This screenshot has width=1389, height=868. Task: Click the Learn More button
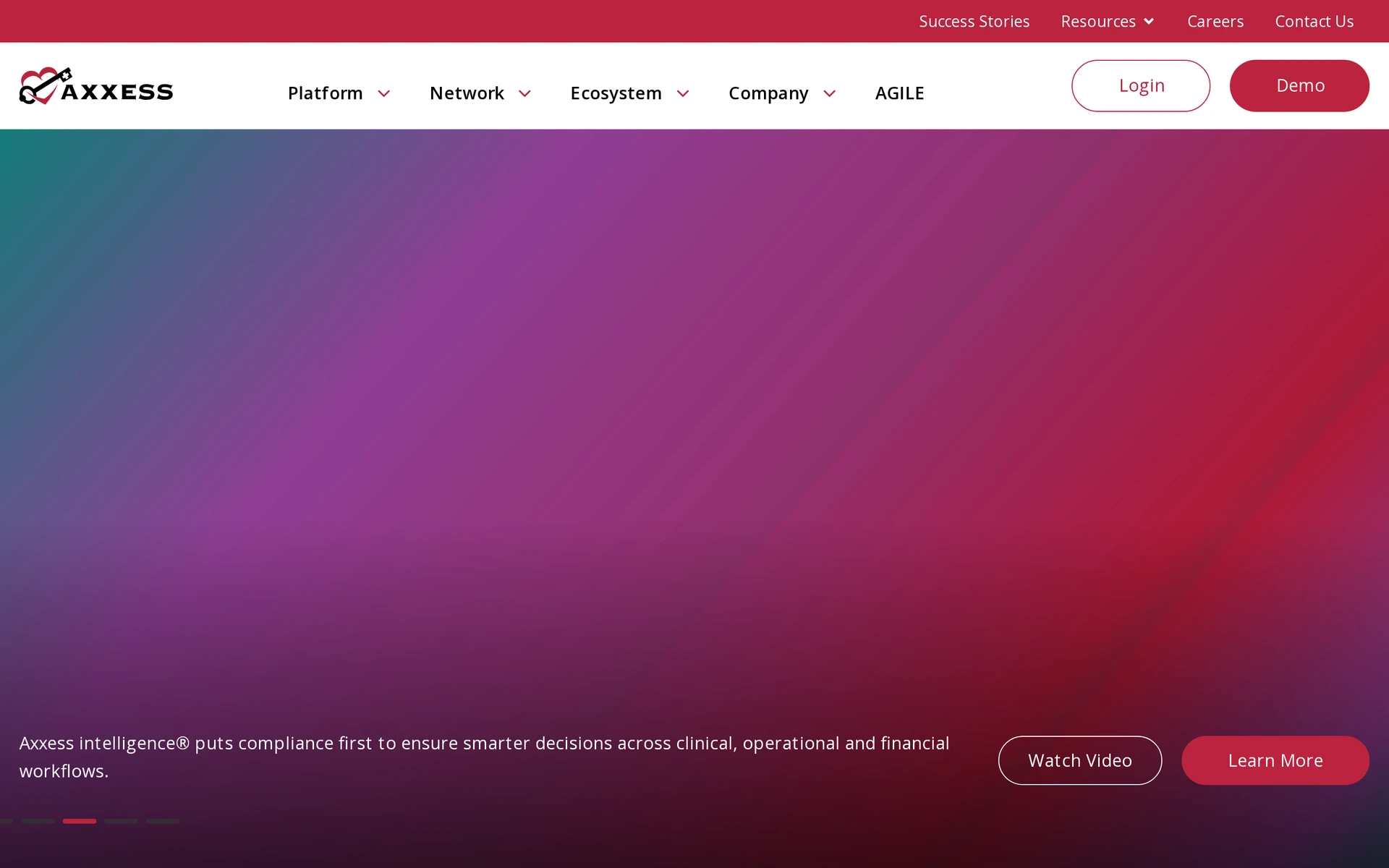(x=1275, y=760)
